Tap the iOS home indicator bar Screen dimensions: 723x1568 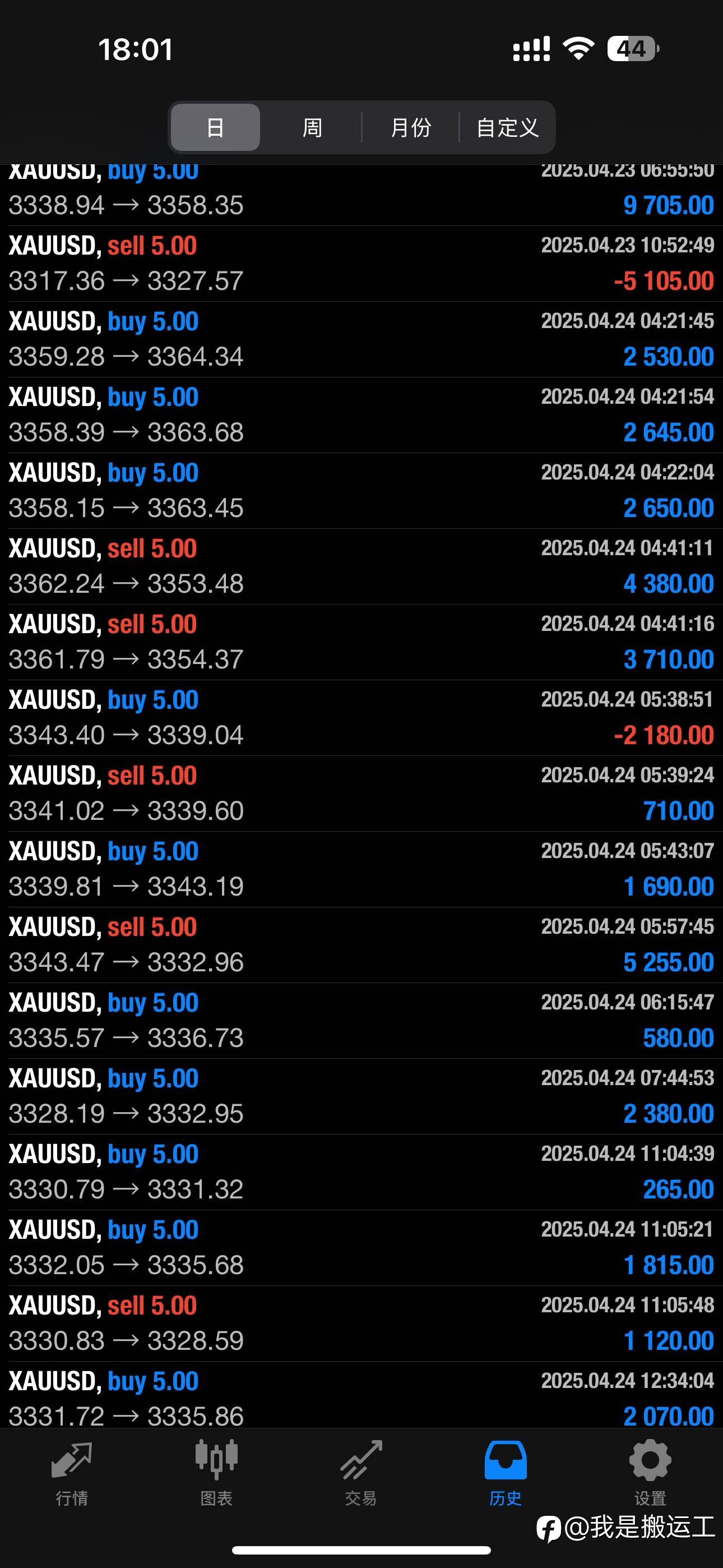point(361,1551)
